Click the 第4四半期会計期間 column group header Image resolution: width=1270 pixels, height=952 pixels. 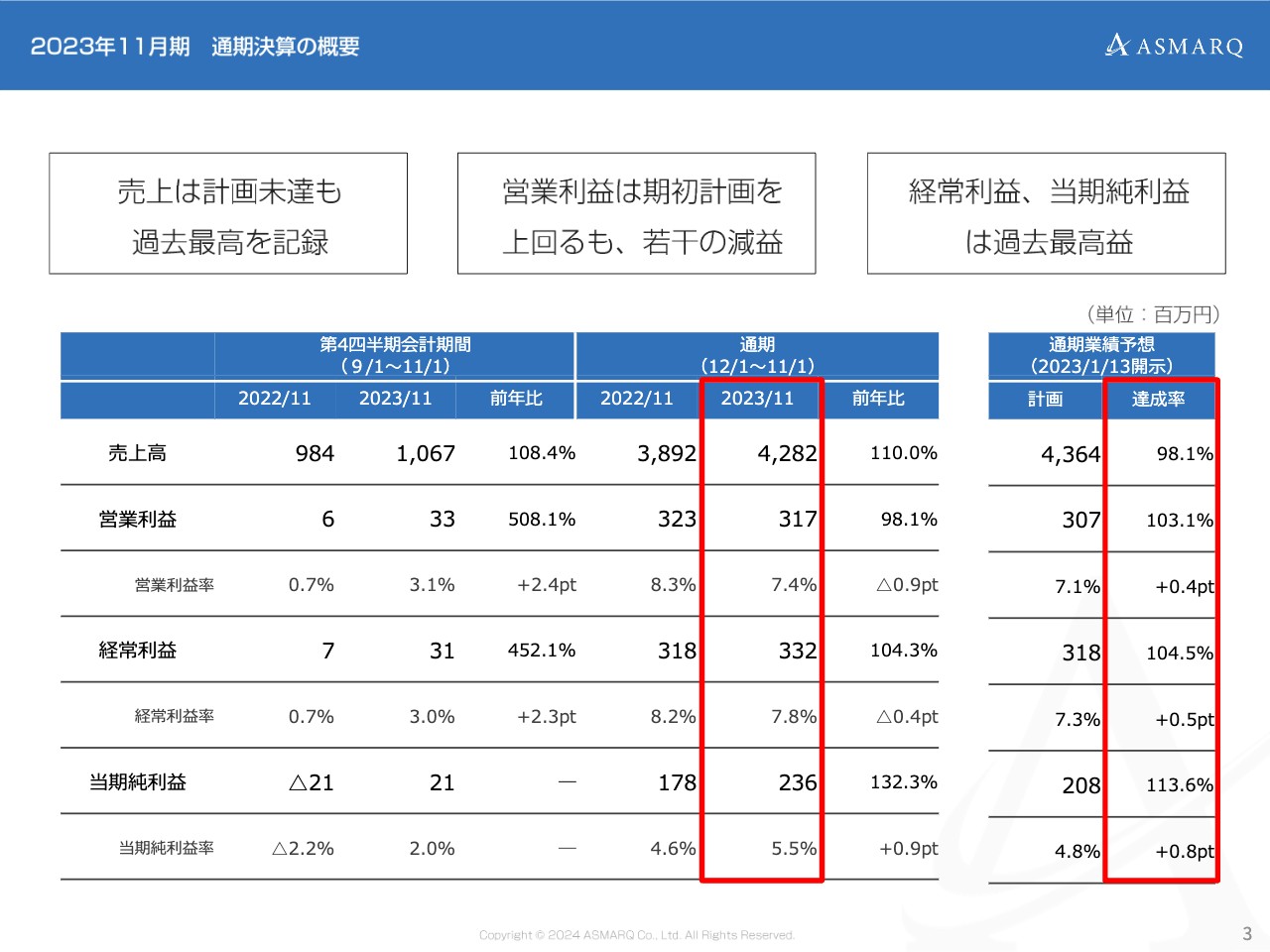tap(395, 355)
